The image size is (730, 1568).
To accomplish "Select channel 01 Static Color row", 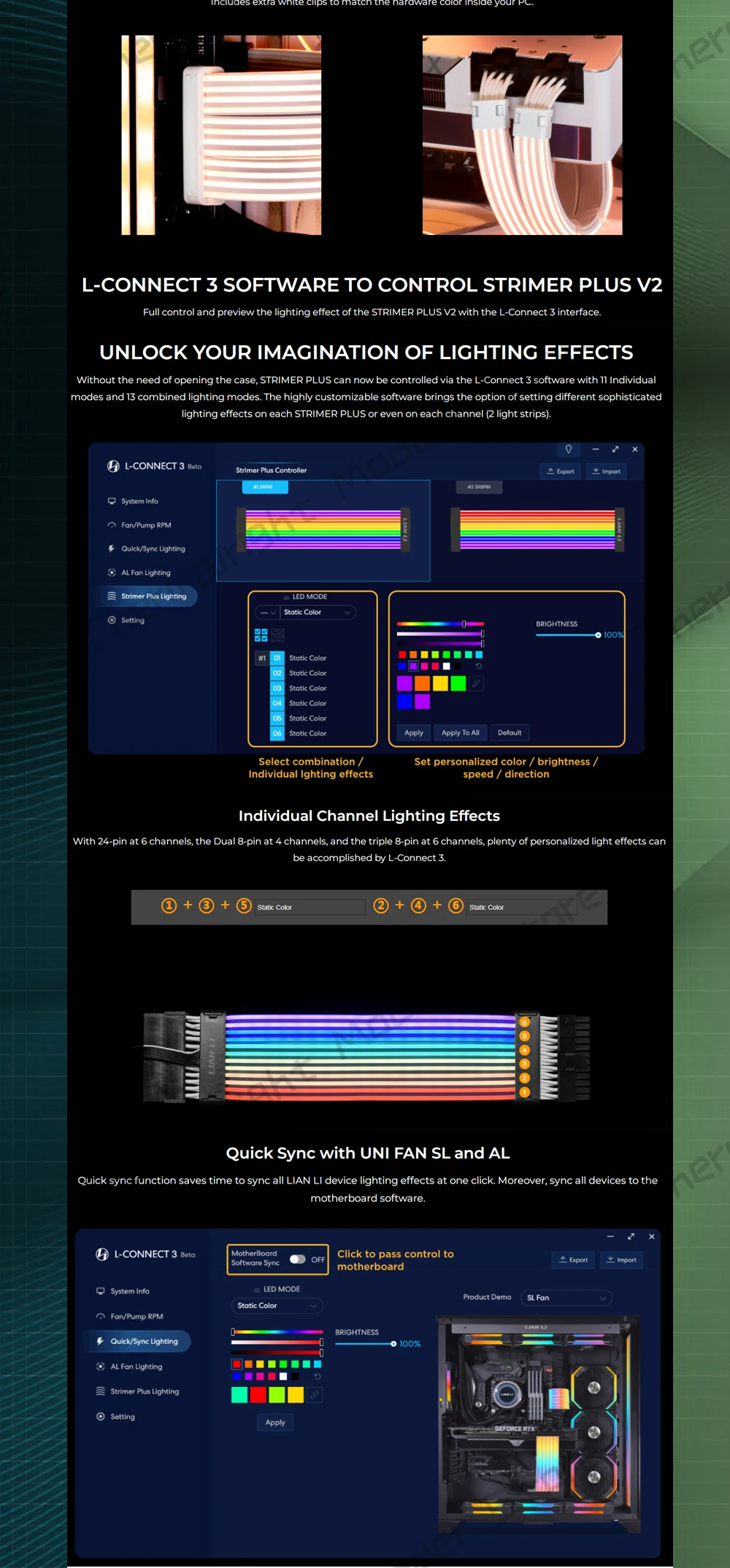I will (299, 658).
